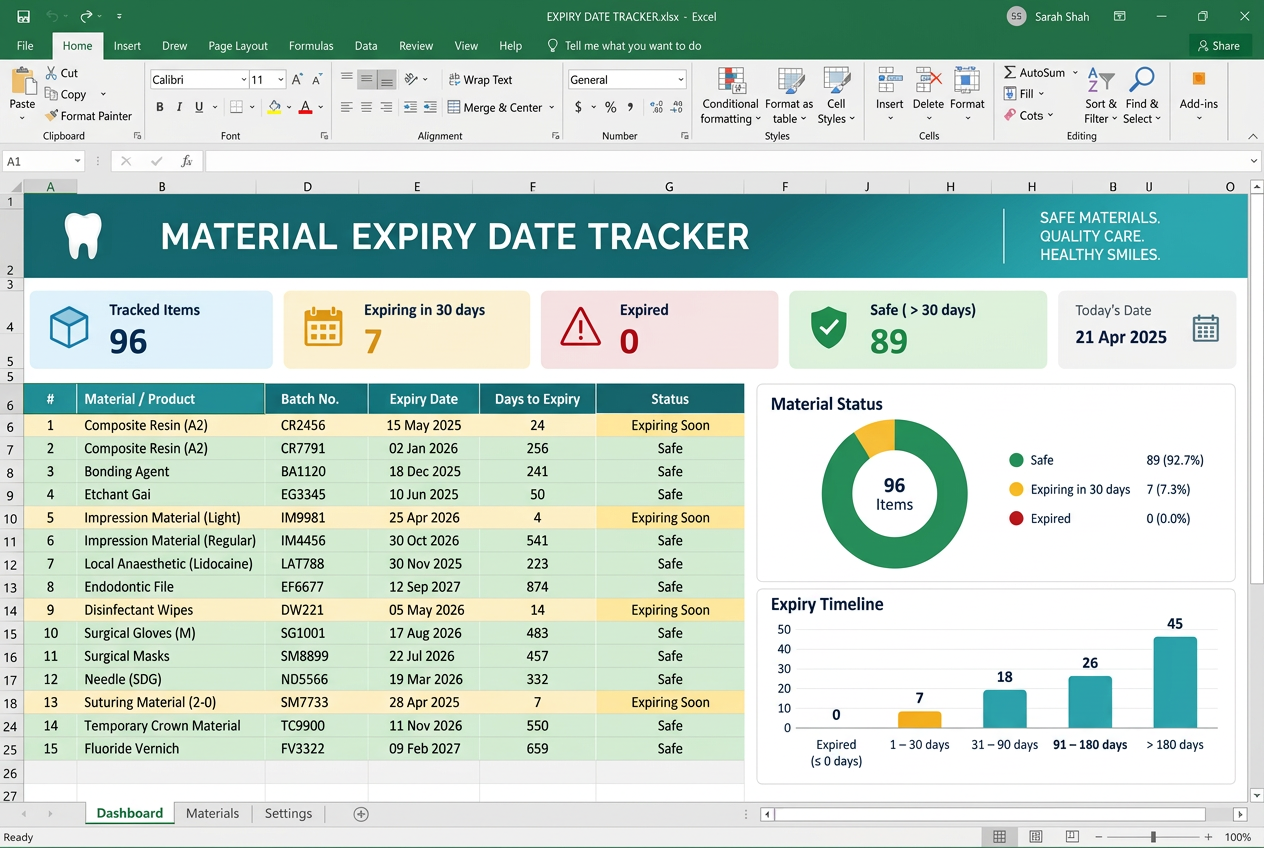Align text left in the ribbon
This screenshot has height=848, width=1264.
click(347, 107)
